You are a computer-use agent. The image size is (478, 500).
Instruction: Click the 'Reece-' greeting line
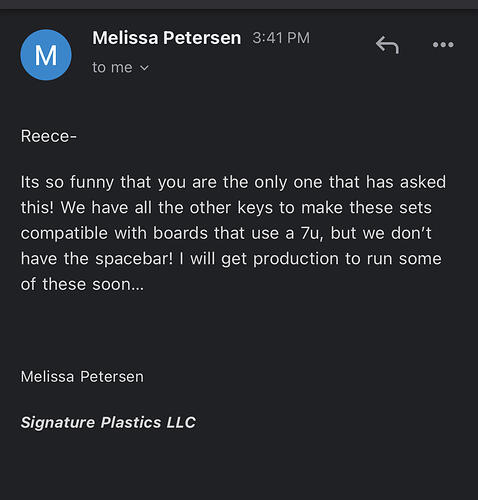tap(49, 136)
